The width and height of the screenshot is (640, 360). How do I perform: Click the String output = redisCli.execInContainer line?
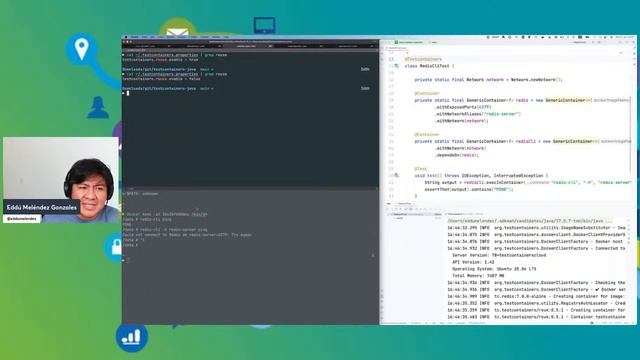coord(528,182)
